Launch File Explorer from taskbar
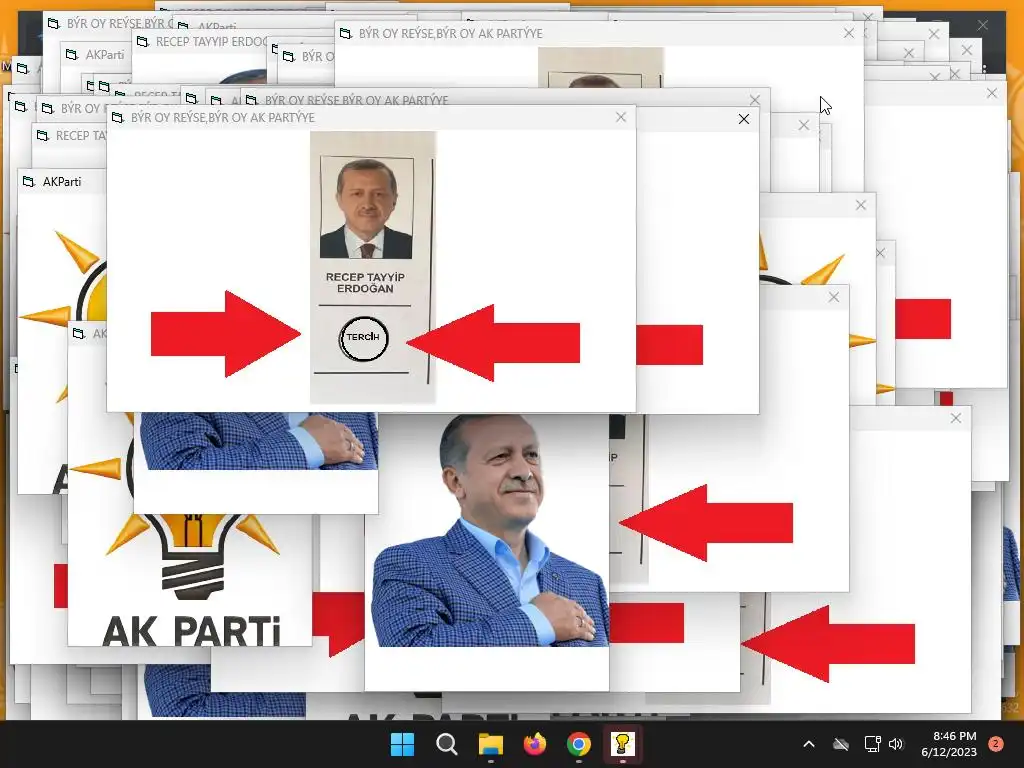Screen dimensions: 1024x768 pos(490,744)
